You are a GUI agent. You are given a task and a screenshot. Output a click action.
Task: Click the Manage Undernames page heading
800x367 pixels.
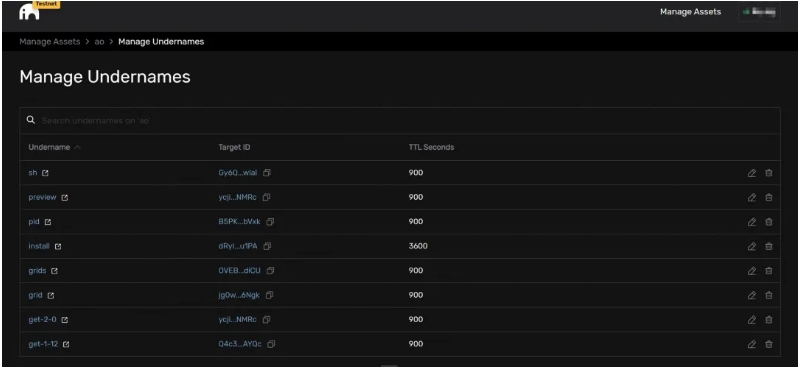pyautogui.click(x=105, y=77)
